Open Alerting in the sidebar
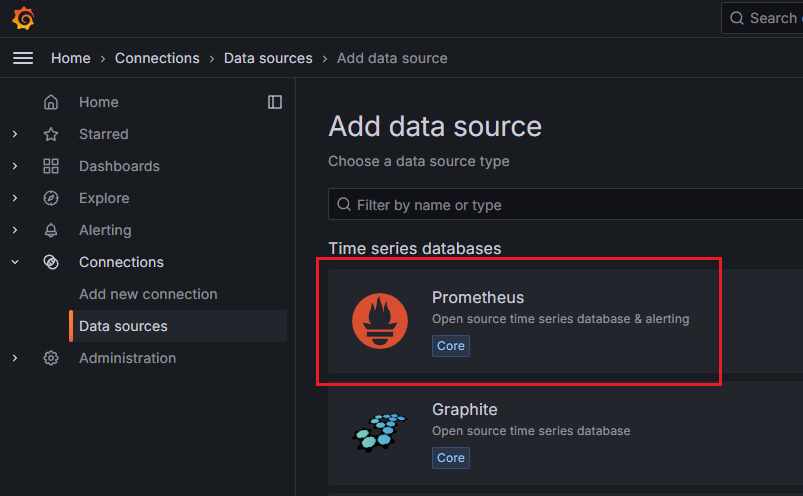The image size is (803, 496). [x=105, y=230]
